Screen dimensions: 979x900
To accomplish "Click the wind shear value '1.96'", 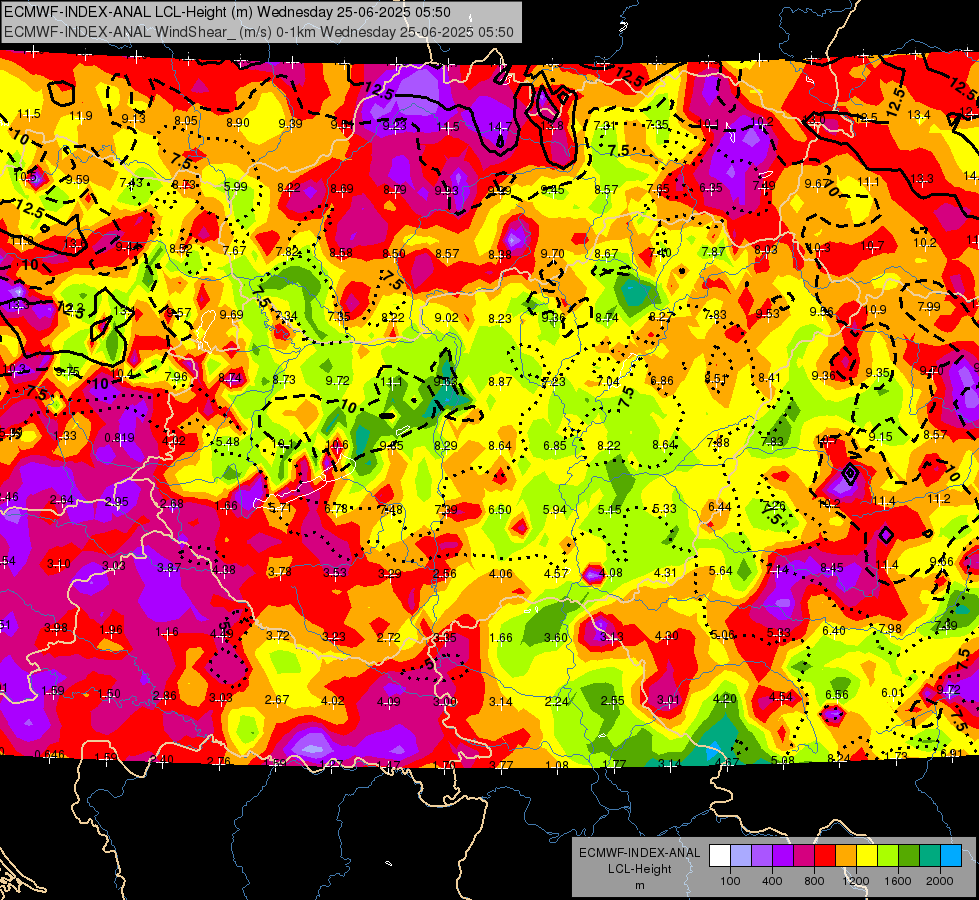I will [111, 630].
